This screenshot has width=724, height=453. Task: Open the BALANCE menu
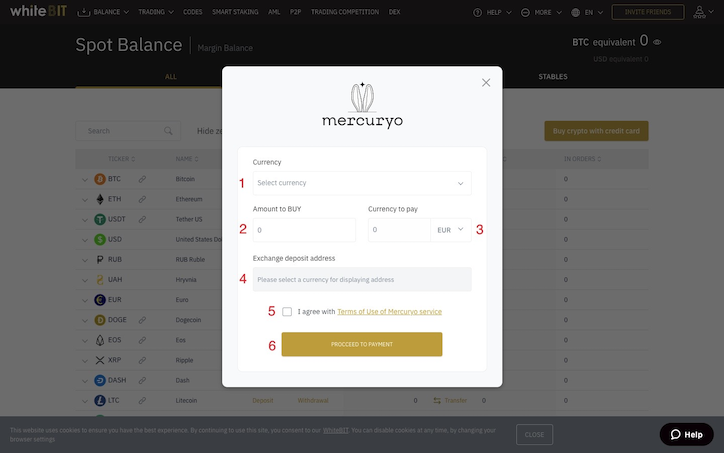click(x=111, y=12)
